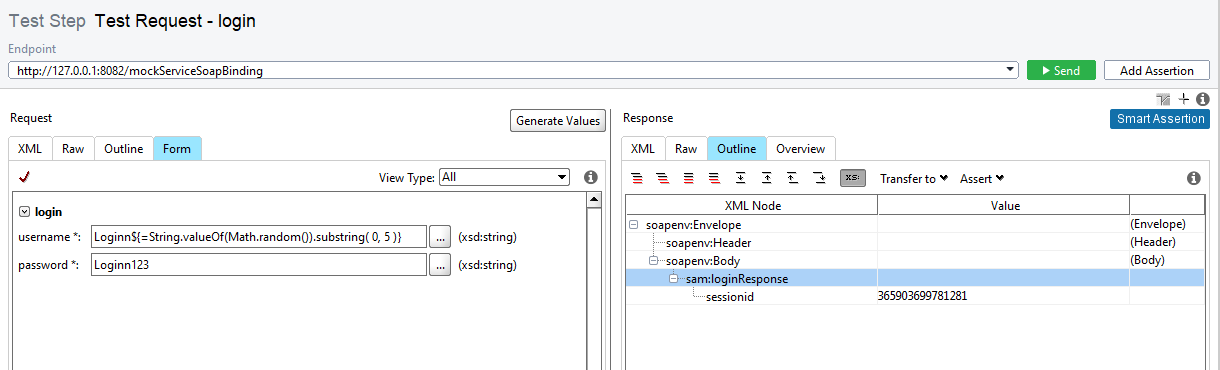Click the gray layout icon above Smart Assertion

[1163, 99]
